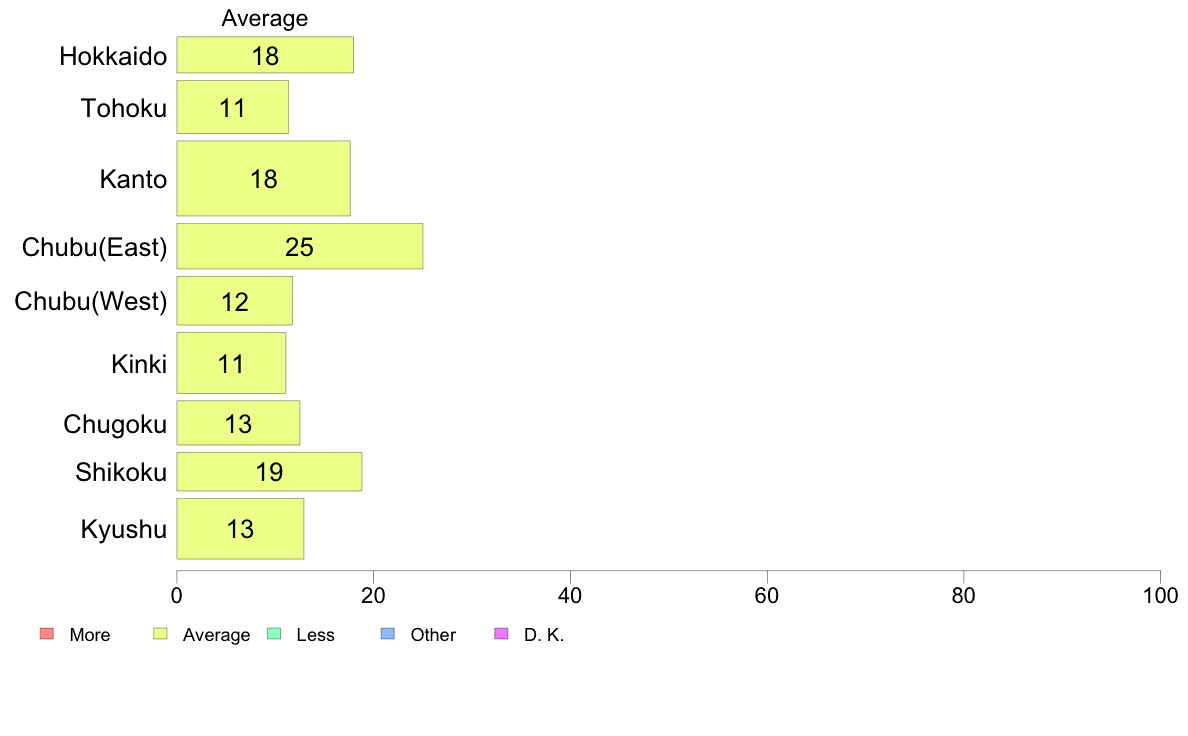Click the Shikoku row label
Screen dimensions: 1188x736
pyautogui.click(x=121, y=472)
